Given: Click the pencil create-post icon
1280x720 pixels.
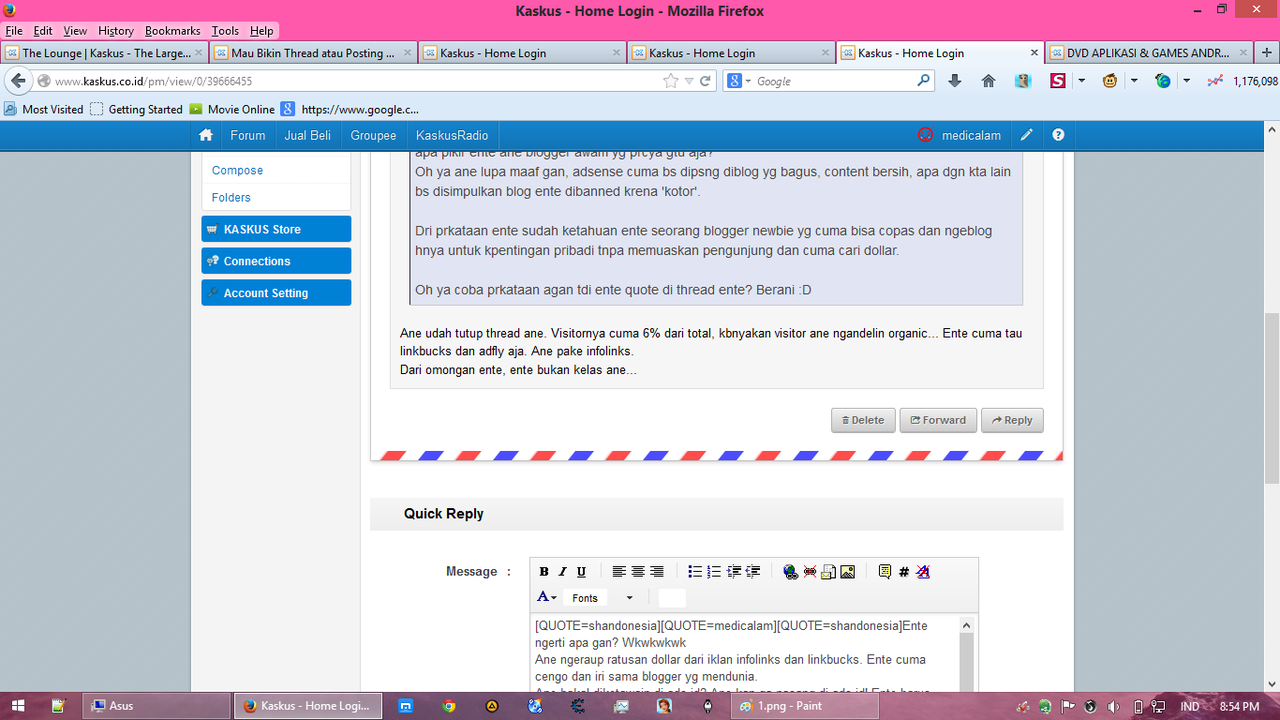Looking at the screenshot, I should (x=1026, y=135).
